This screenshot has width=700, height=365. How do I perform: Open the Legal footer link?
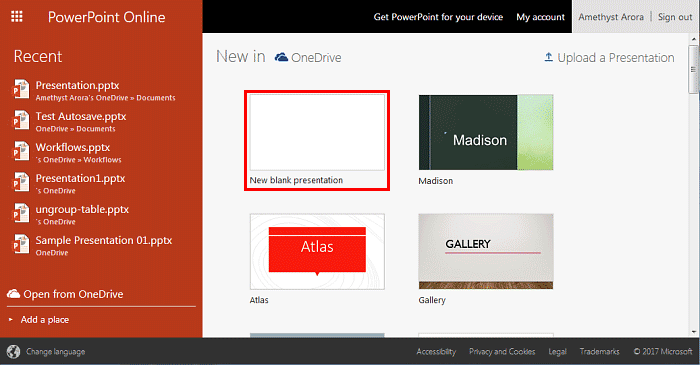click(x=557, y=352)
